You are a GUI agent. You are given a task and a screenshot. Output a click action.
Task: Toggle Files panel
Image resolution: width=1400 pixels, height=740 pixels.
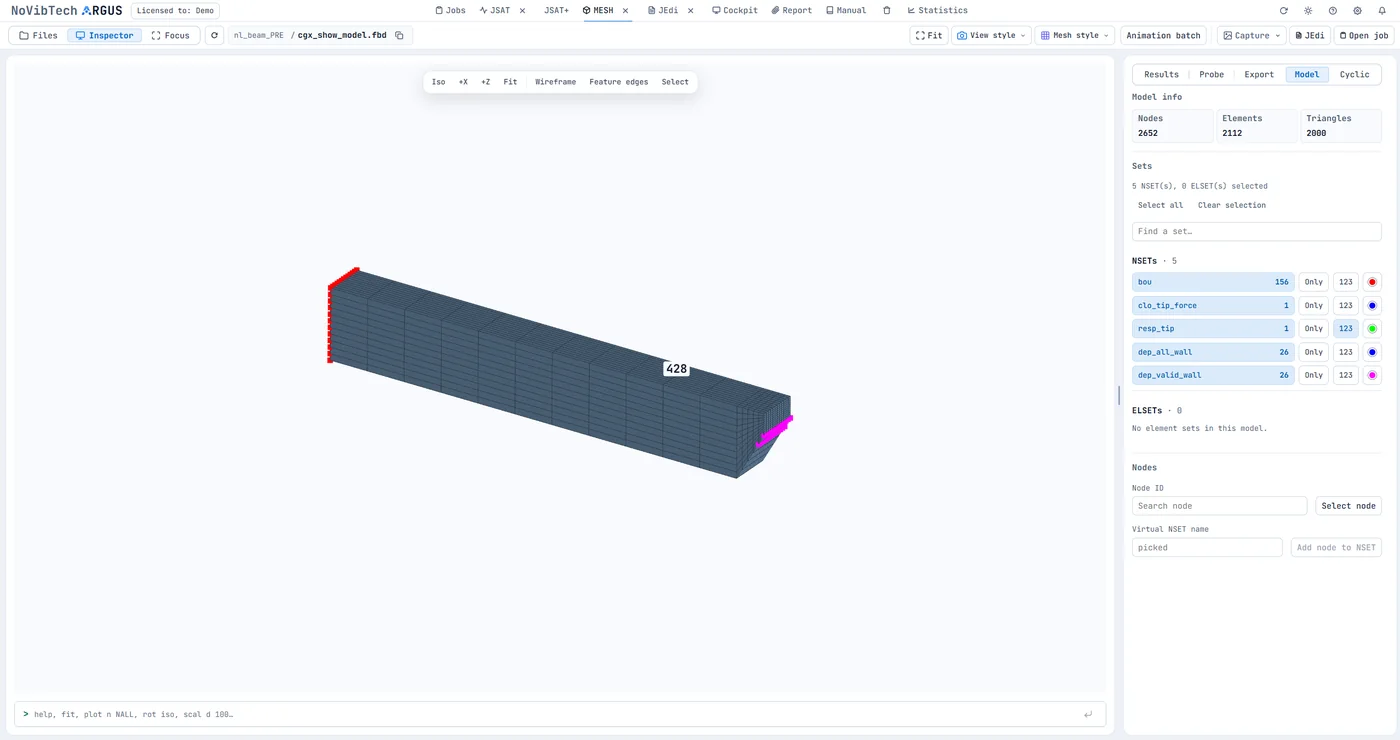click(39, 35)
